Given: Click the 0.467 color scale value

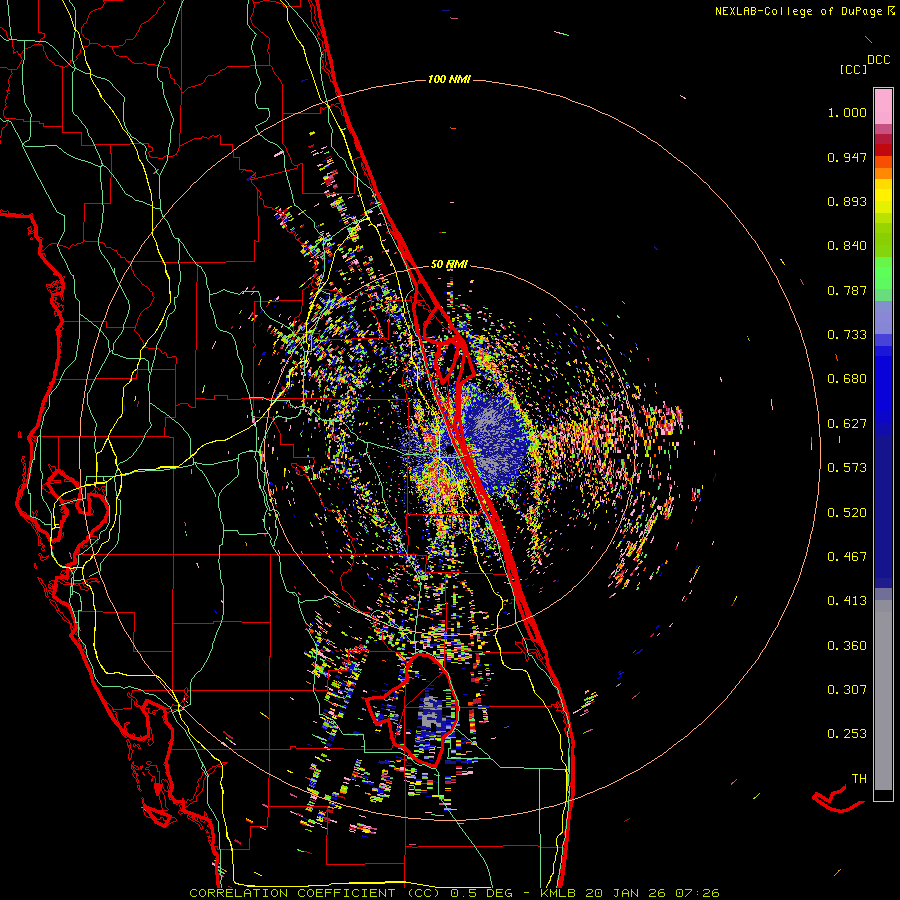Looking at the screenshot, I should tap(847, 557).
